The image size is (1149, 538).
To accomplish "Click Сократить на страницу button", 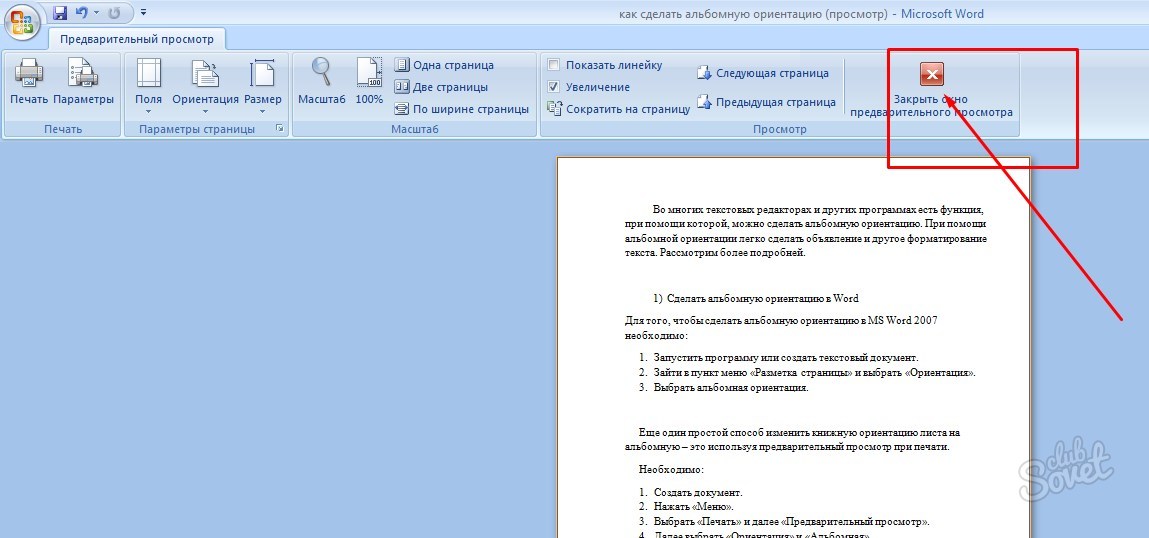I will pyautogui.click(x=619, y=109).
